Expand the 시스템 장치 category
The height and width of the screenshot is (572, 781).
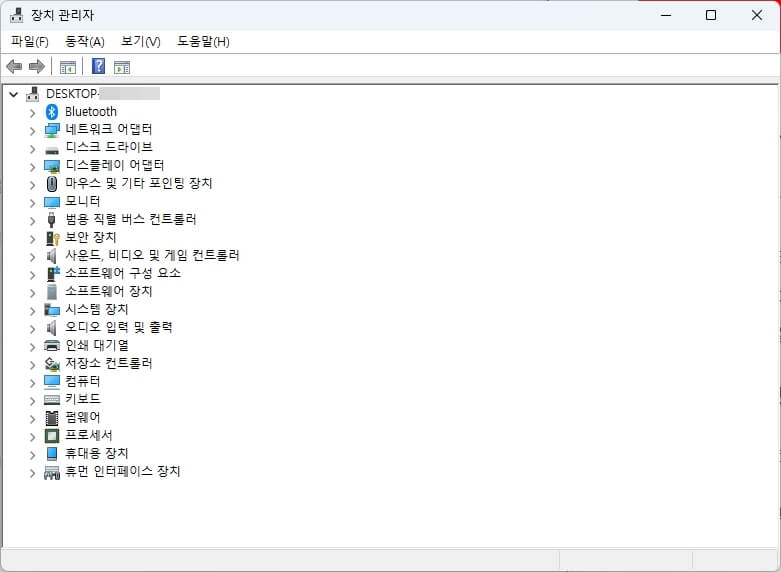[x=32, y=311]
